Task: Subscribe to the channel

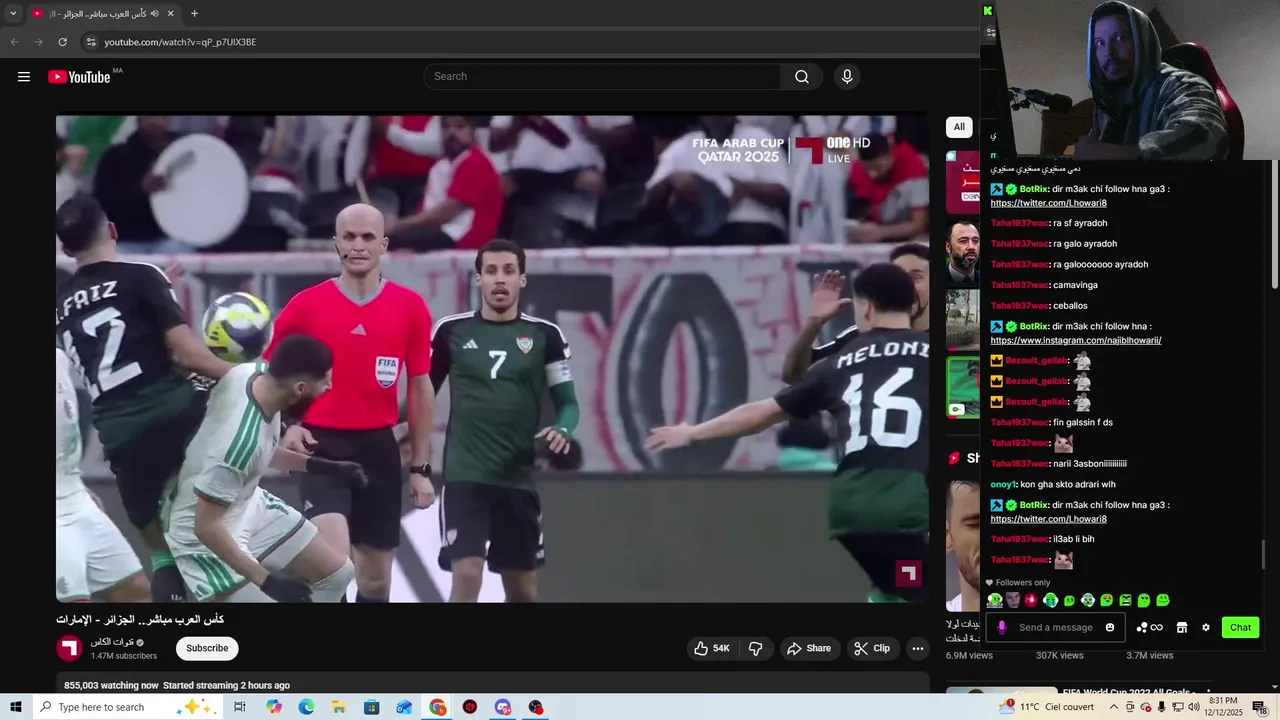Action: [207, 648]
